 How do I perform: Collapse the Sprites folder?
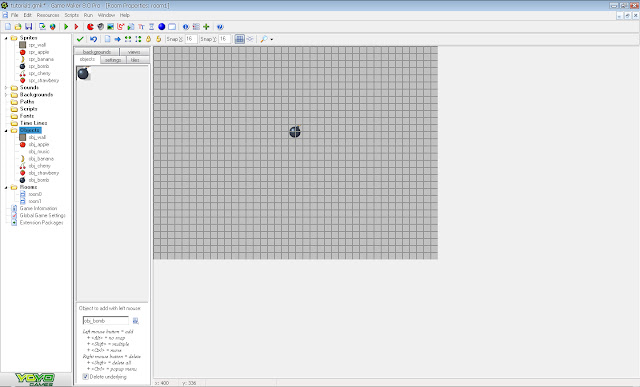click(6, 38)
